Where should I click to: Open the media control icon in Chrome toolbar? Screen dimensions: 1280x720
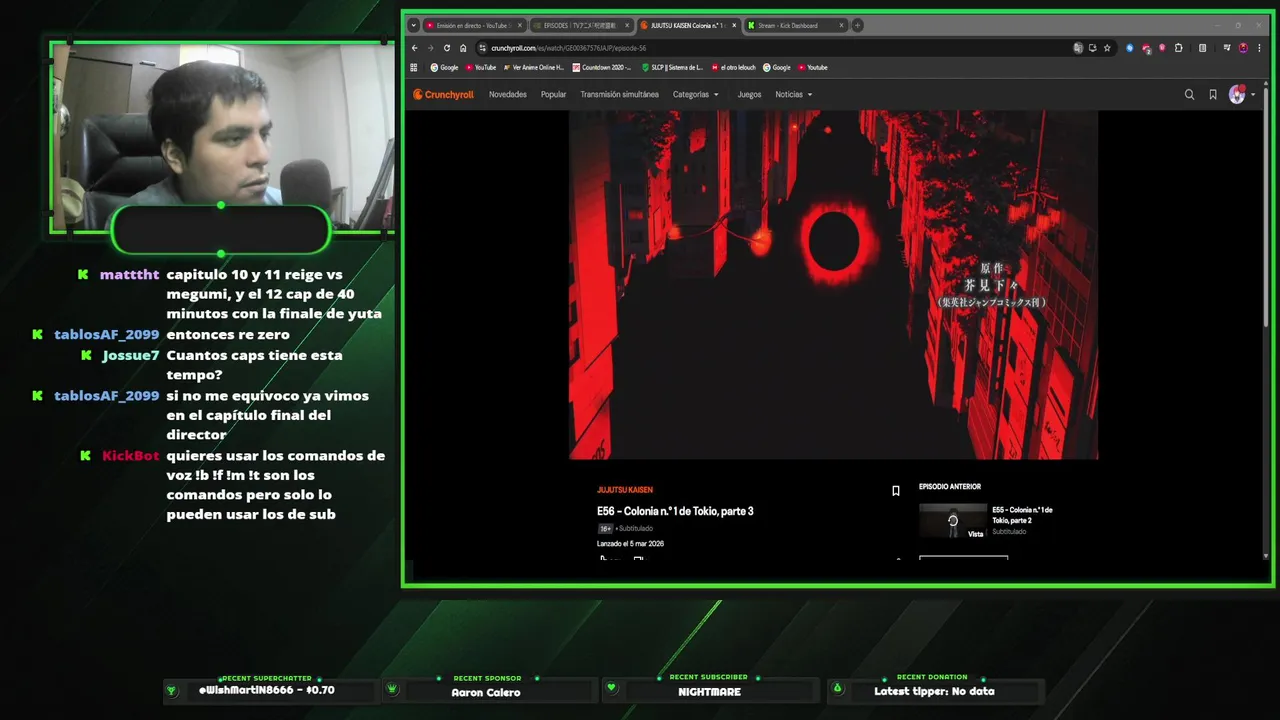1227,48
